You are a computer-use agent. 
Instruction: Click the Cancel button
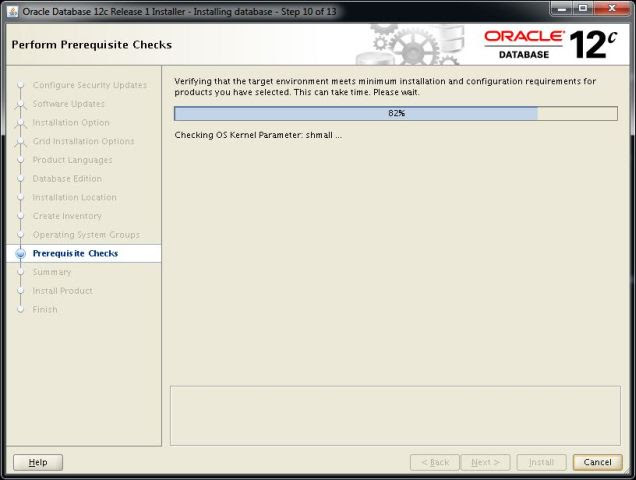tap(597, 462)
